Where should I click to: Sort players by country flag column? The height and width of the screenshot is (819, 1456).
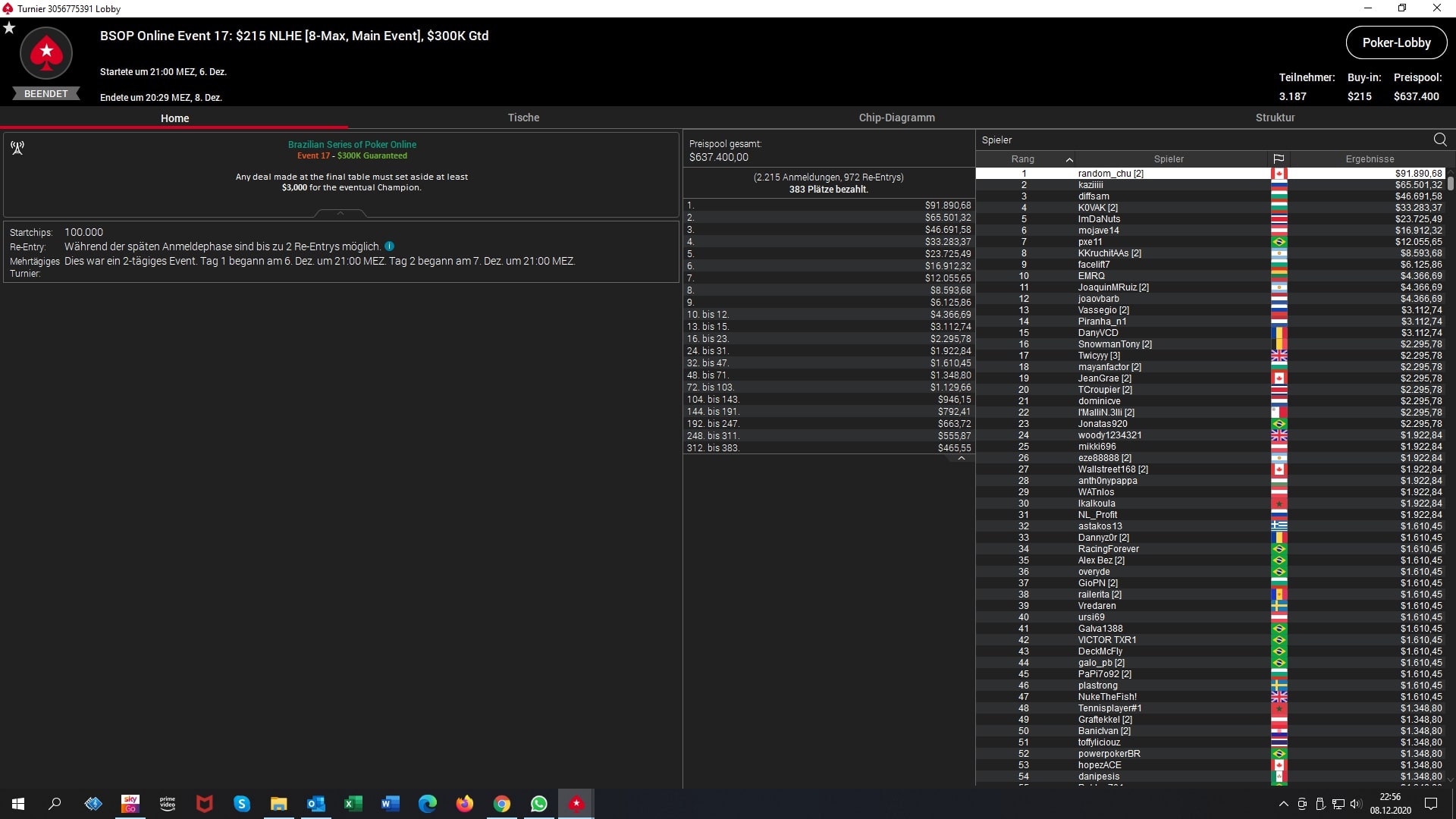click(1279, 158)
